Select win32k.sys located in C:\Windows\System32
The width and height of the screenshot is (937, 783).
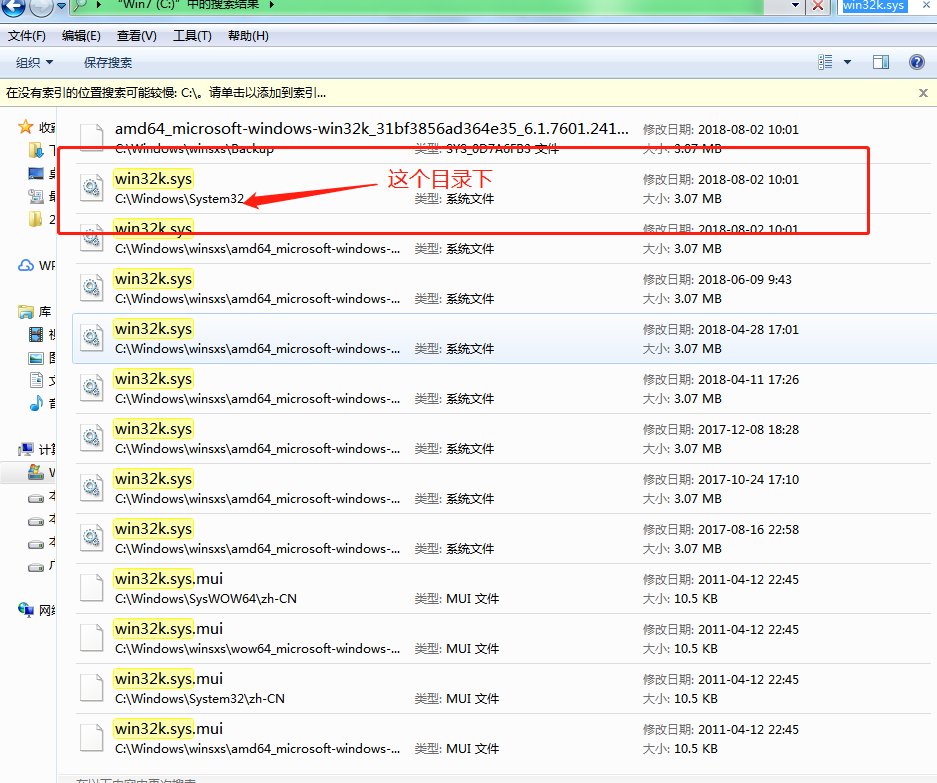click(x=152, y=178)
